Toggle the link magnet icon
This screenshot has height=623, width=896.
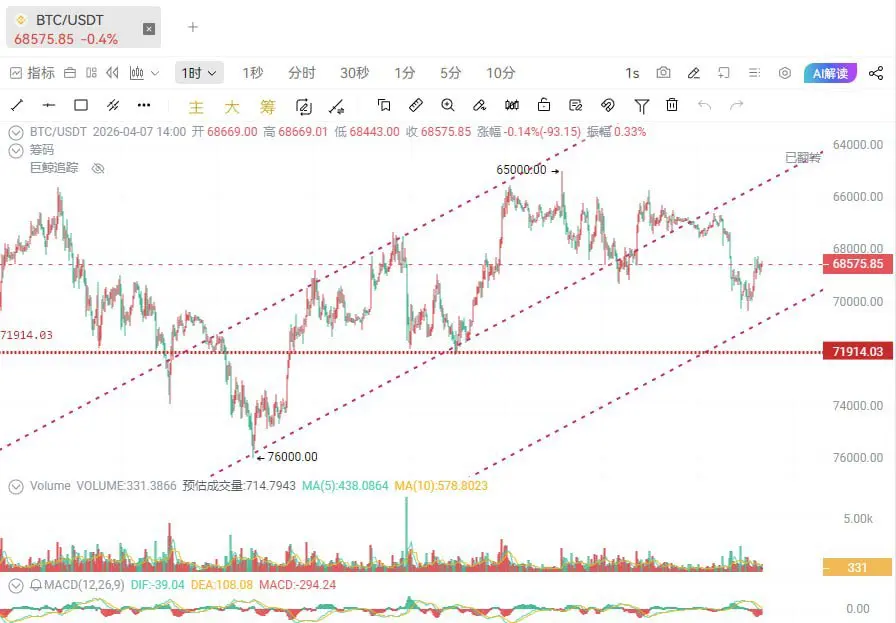(607, 105)
